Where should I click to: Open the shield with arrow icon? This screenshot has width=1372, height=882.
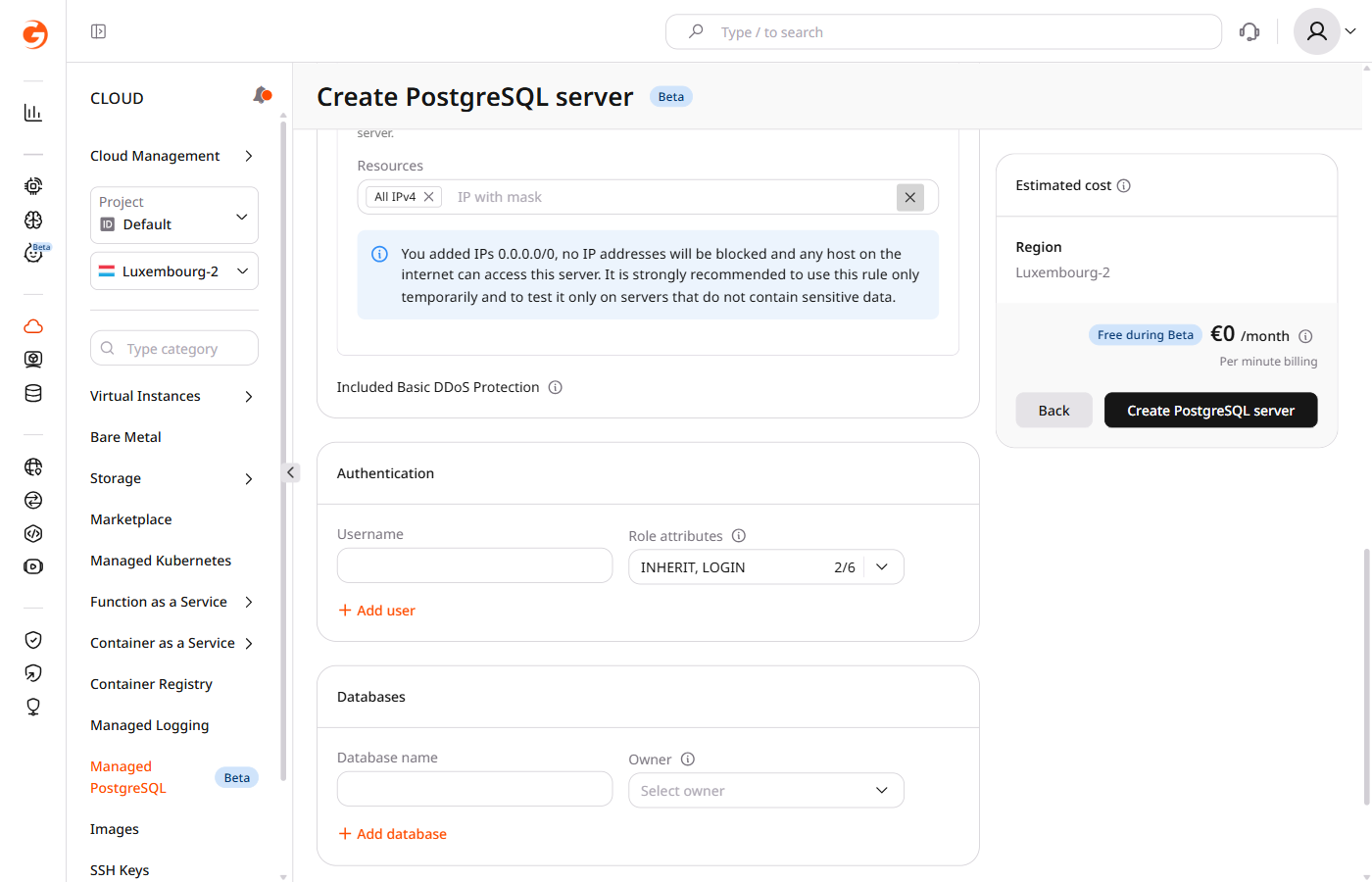point(33,673)
